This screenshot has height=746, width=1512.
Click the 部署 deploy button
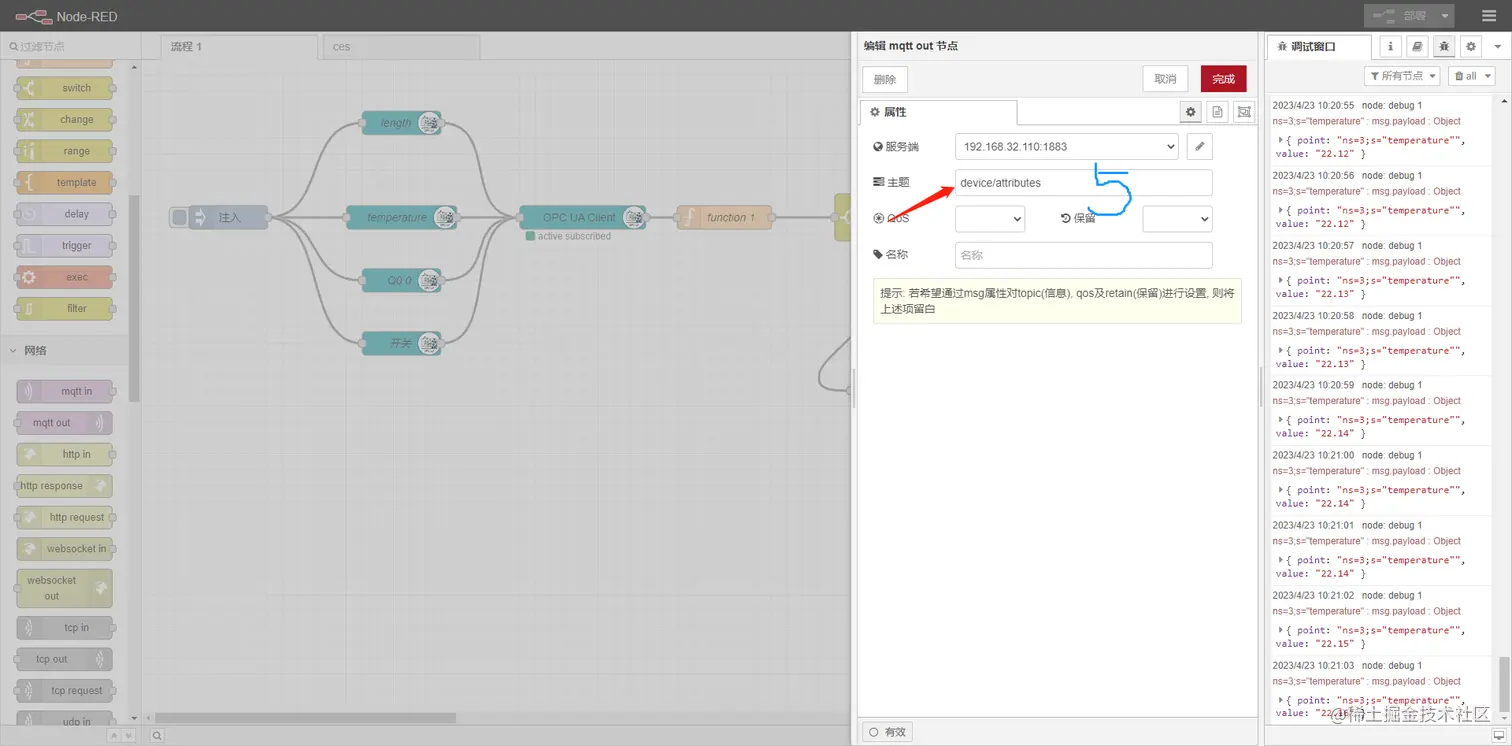pos(1401,16)
